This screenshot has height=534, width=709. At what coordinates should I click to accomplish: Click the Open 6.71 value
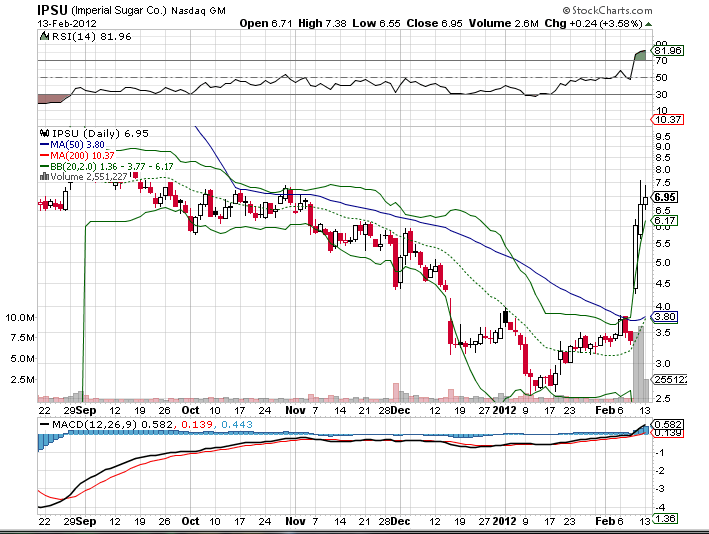tap(265, 23)
